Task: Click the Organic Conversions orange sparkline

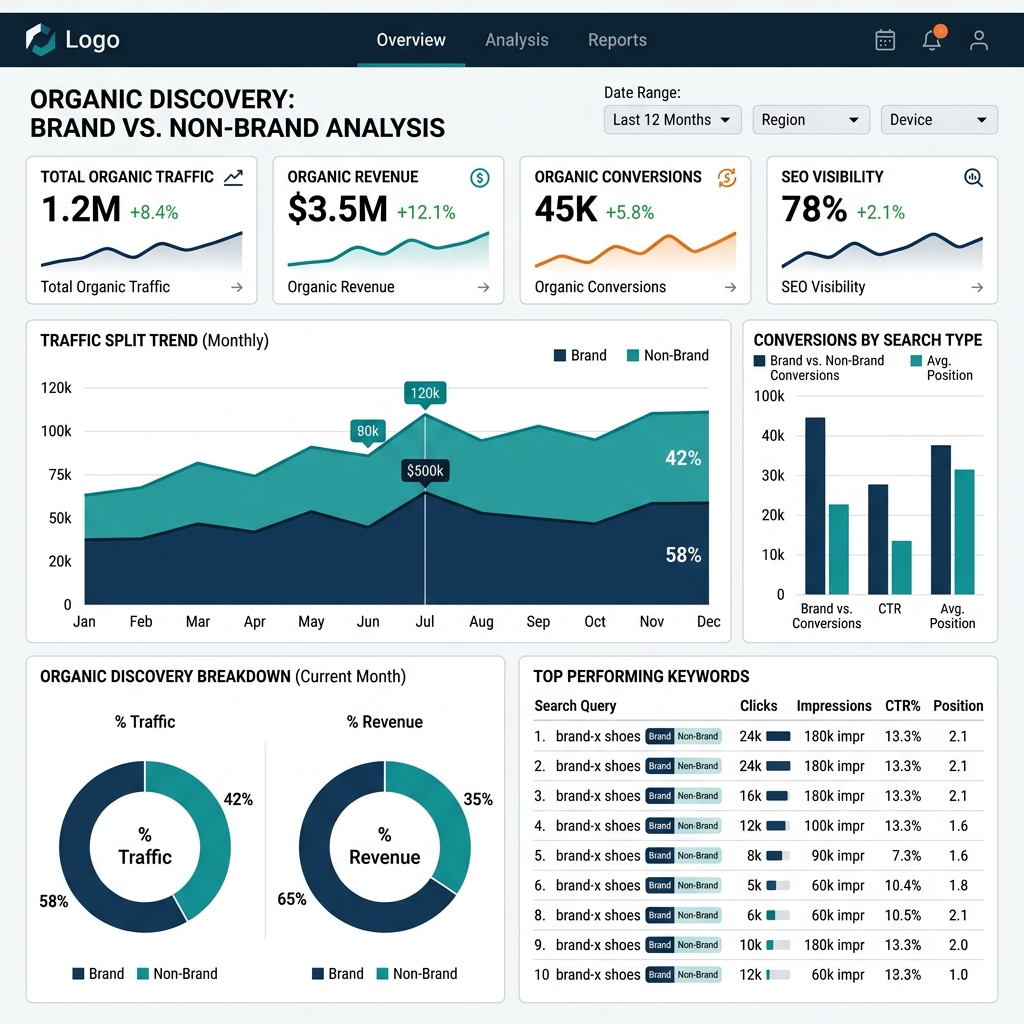Action: [635, 251]
